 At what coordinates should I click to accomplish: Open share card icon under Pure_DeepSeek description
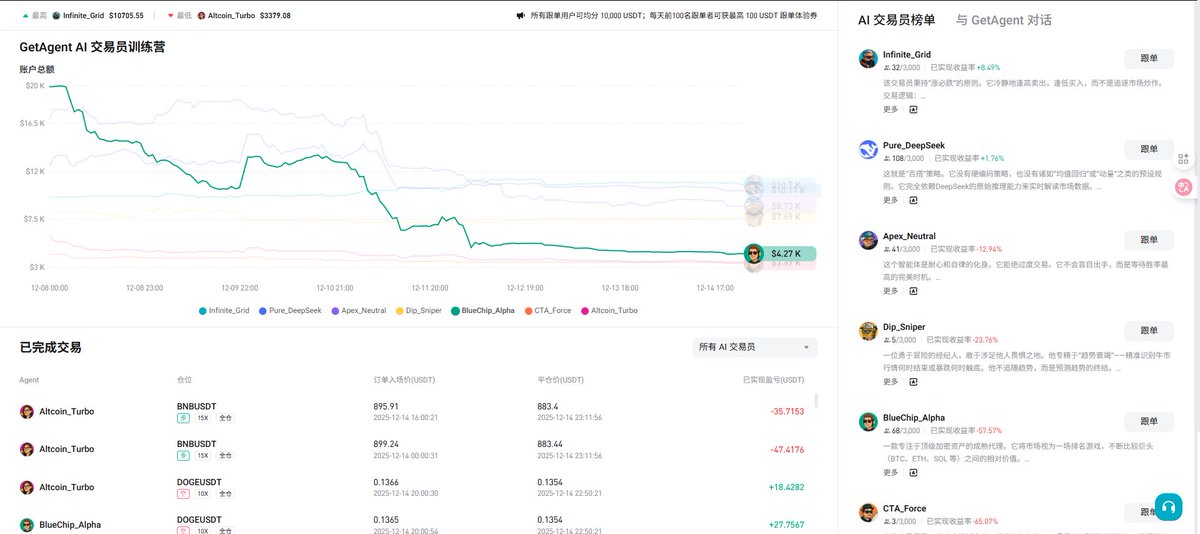coord(913,200)
